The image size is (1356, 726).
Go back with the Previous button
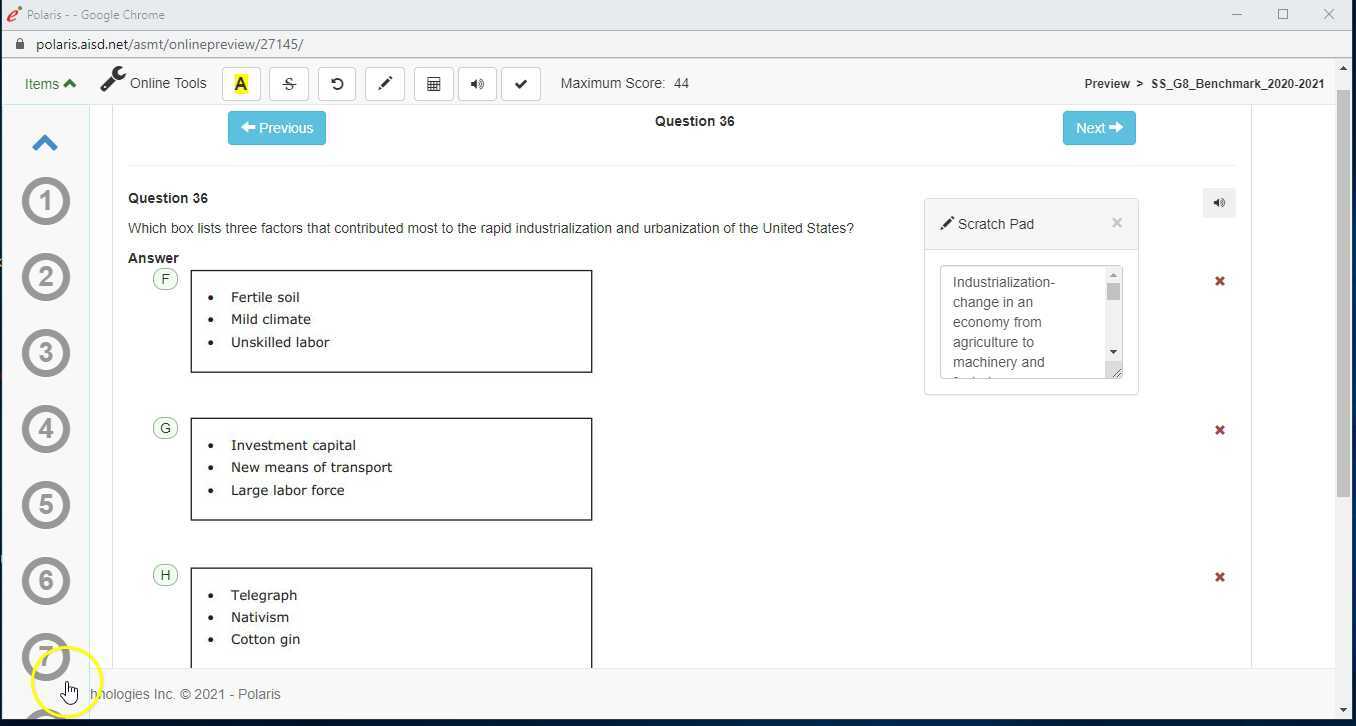[276, 127]
